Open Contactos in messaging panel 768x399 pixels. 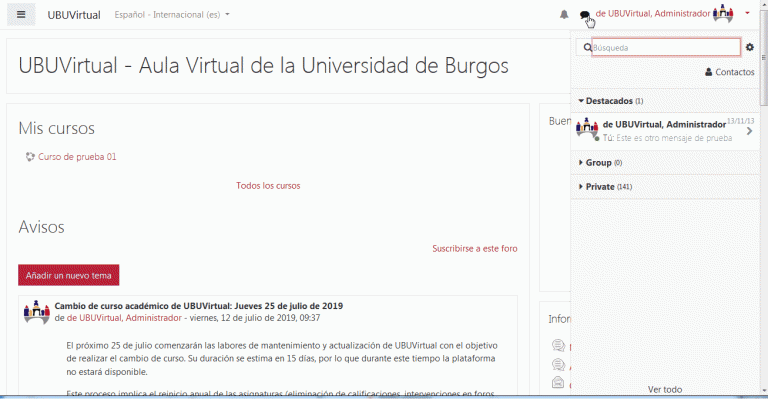tap(730, 72)
